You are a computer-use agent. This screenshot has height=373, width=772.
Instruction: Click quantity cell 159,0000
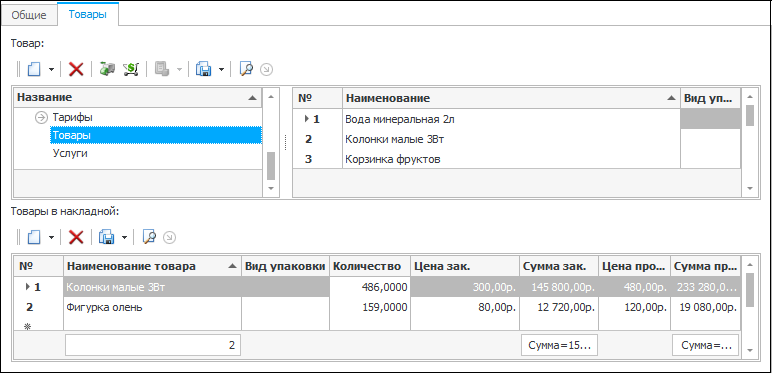(x=370, y=308)
